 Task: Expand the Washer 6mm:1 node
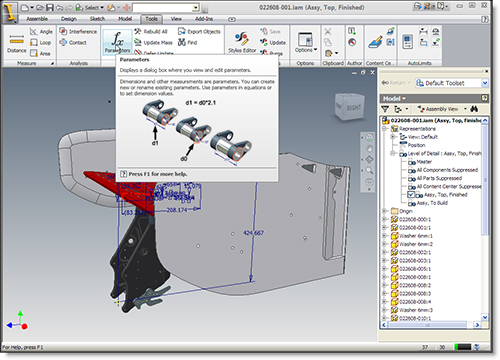click(384, 236)
